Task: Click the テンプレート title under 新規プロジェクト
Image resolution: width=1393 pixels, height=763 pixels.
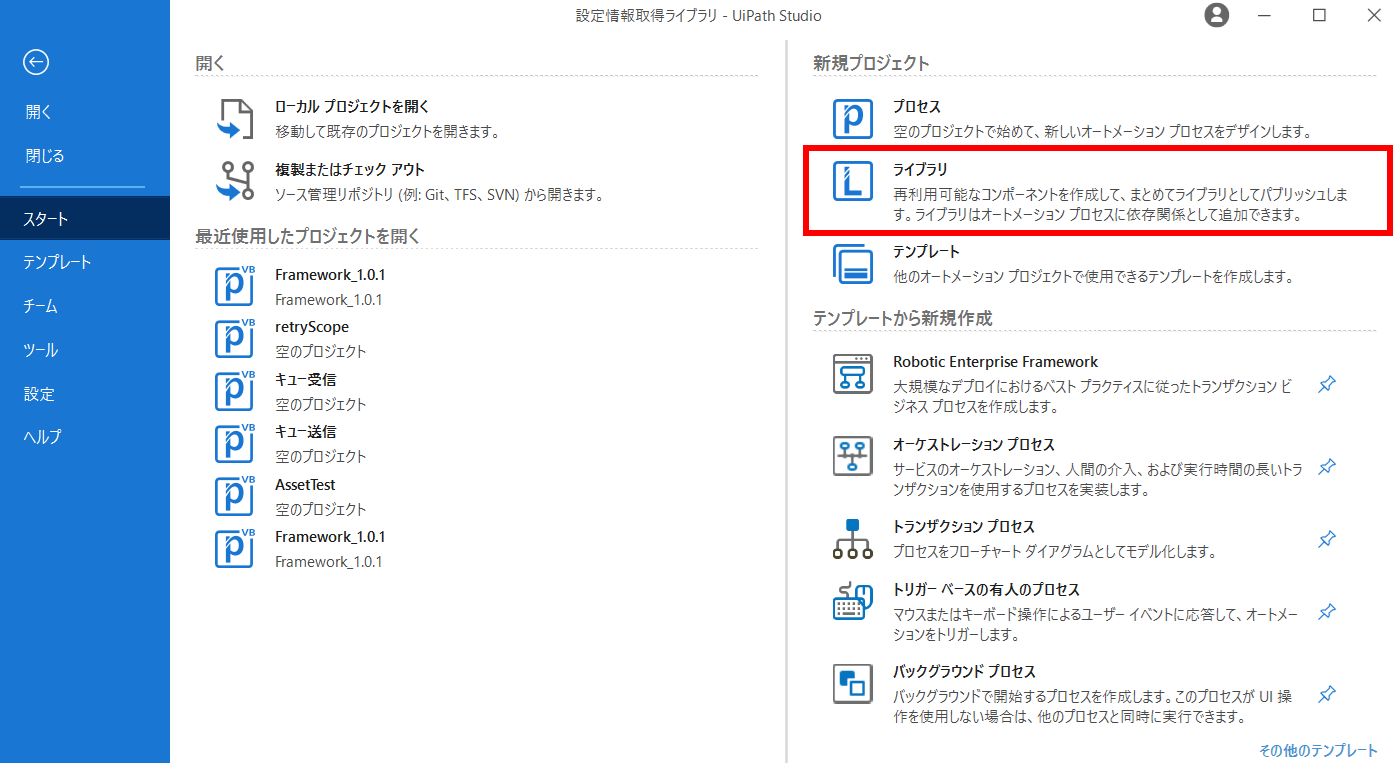Action: [926, 252]
